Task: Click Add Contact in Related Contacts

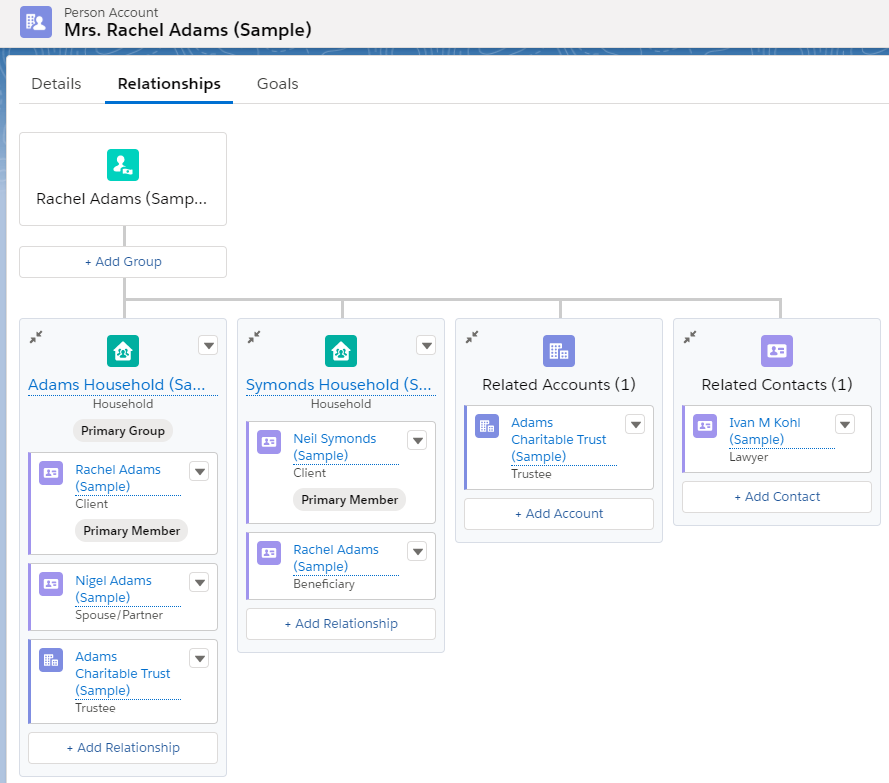Action: point(777,497)
